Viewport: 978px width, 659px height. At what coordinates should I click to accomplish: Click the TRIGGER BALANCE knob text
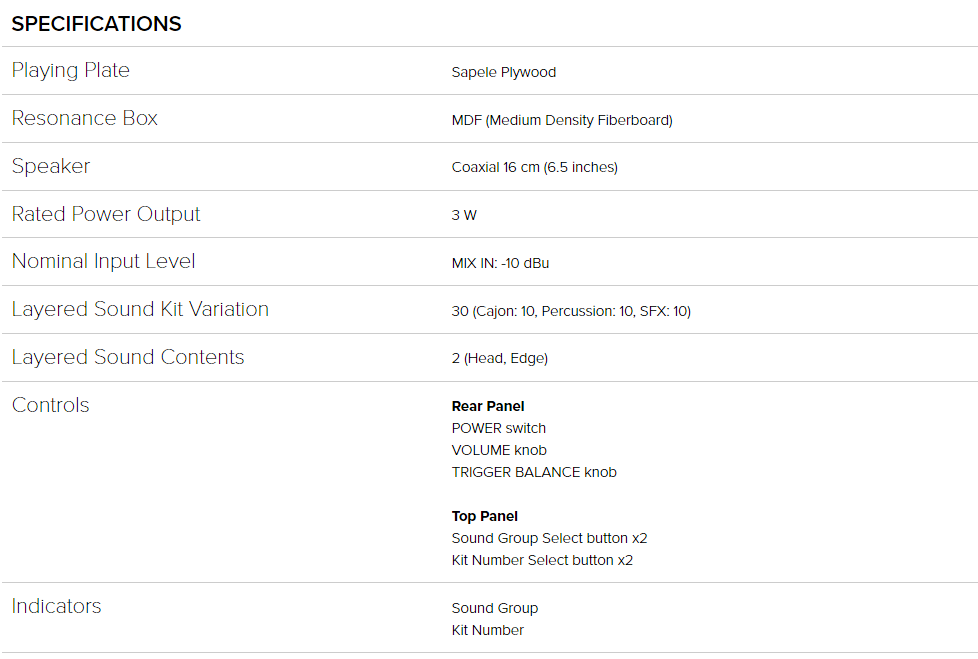534,472
